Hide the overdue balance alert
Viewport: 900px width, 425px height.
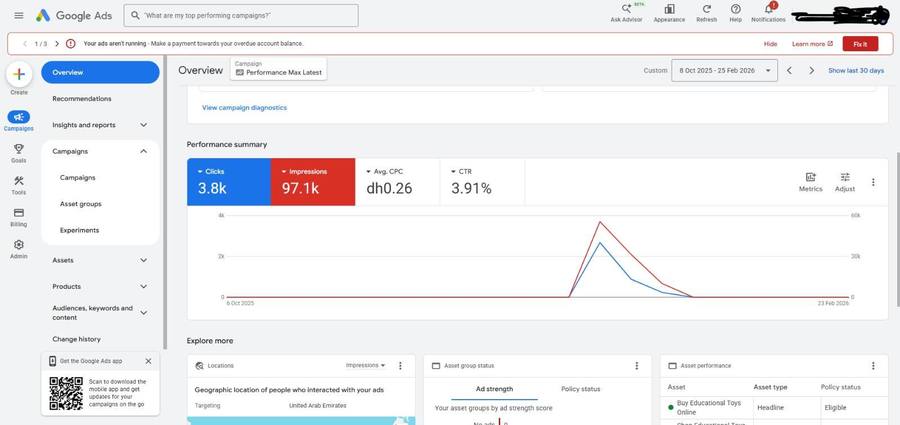point(770,44)
